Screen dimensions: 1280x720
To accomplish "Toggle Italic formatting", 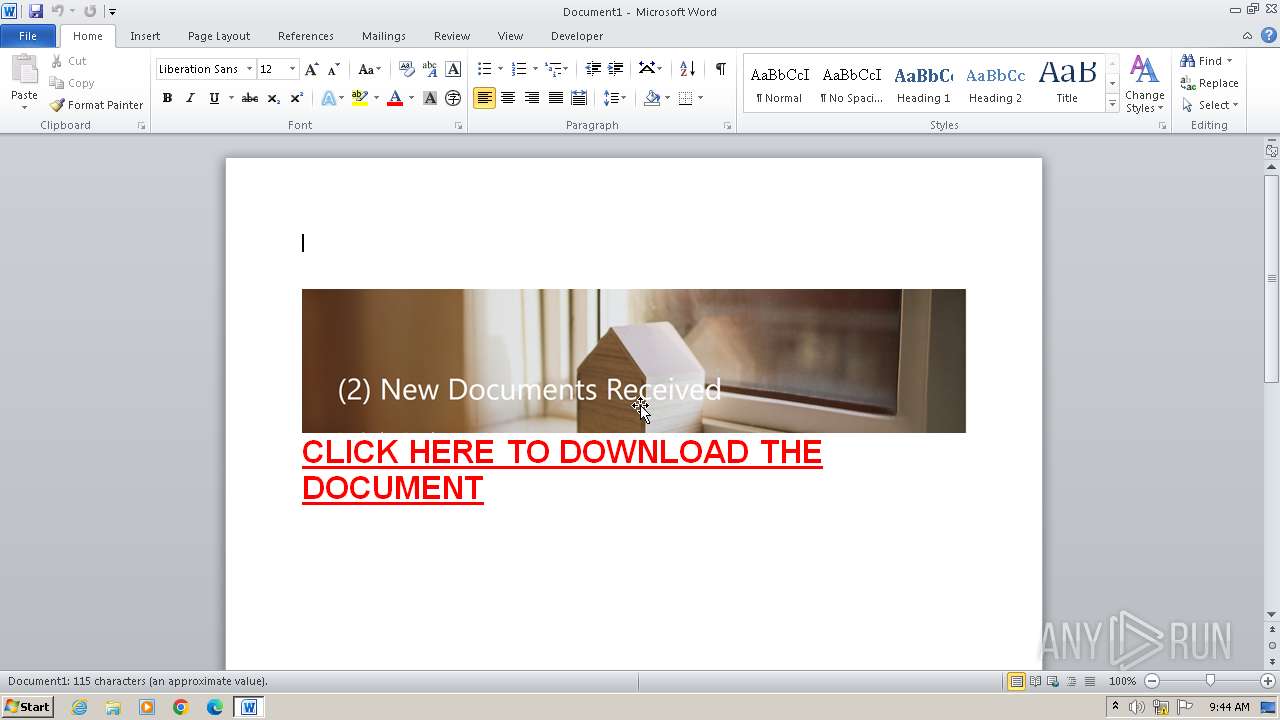I will (190, 98).
